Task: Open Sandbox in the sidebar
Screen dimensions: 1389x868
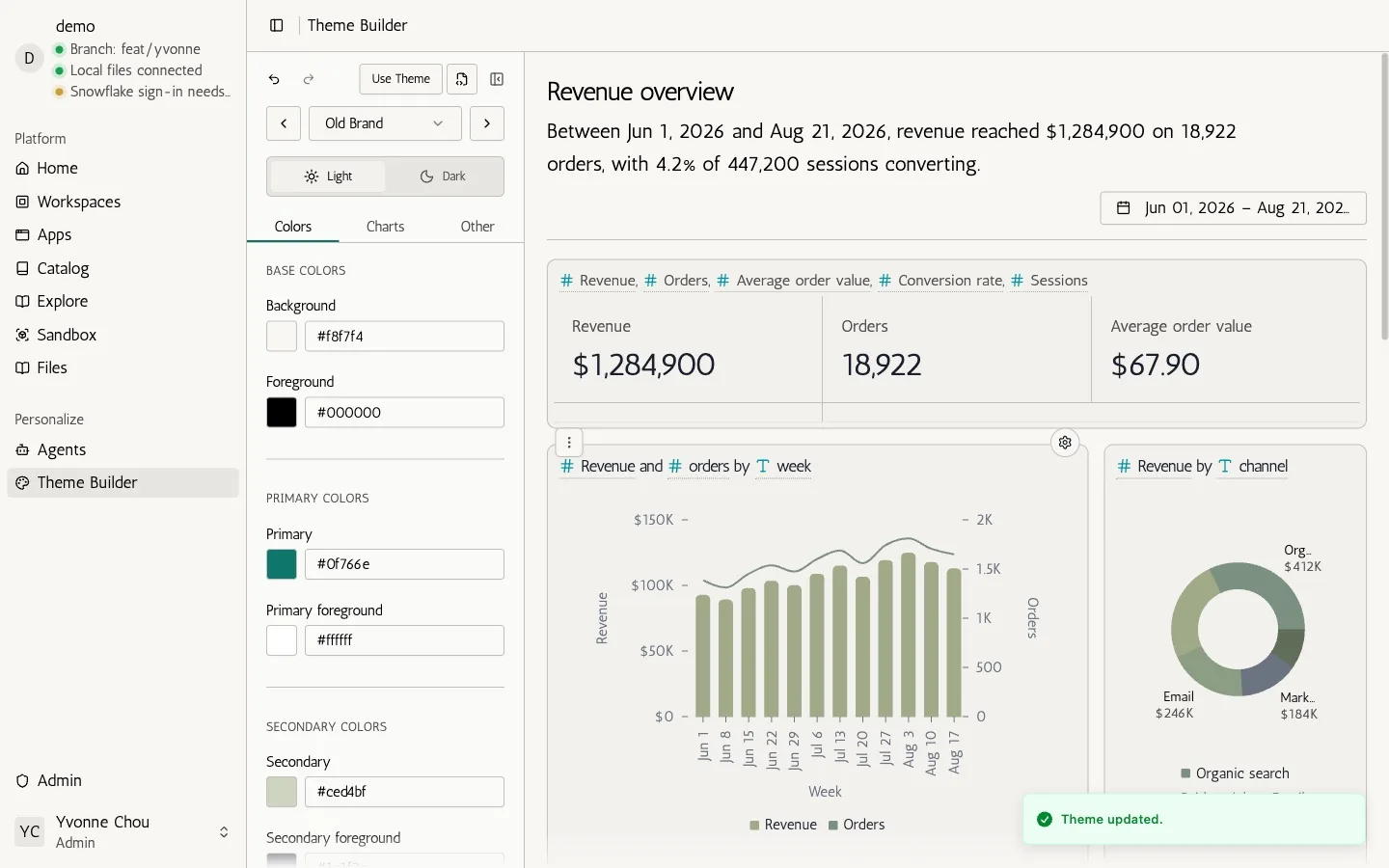Action: coord(123,335)
